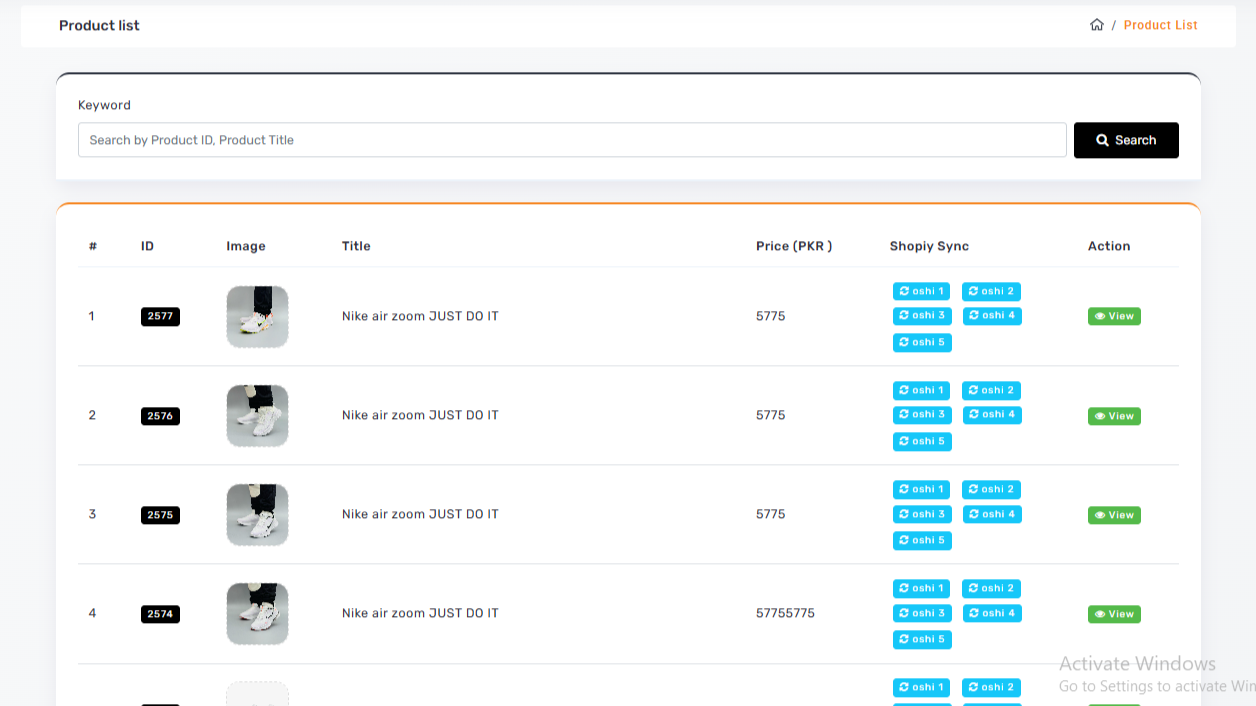This screenshot has width=1256, height=706.
Task: Click the title of product row 3
Action: coord(420,514)
